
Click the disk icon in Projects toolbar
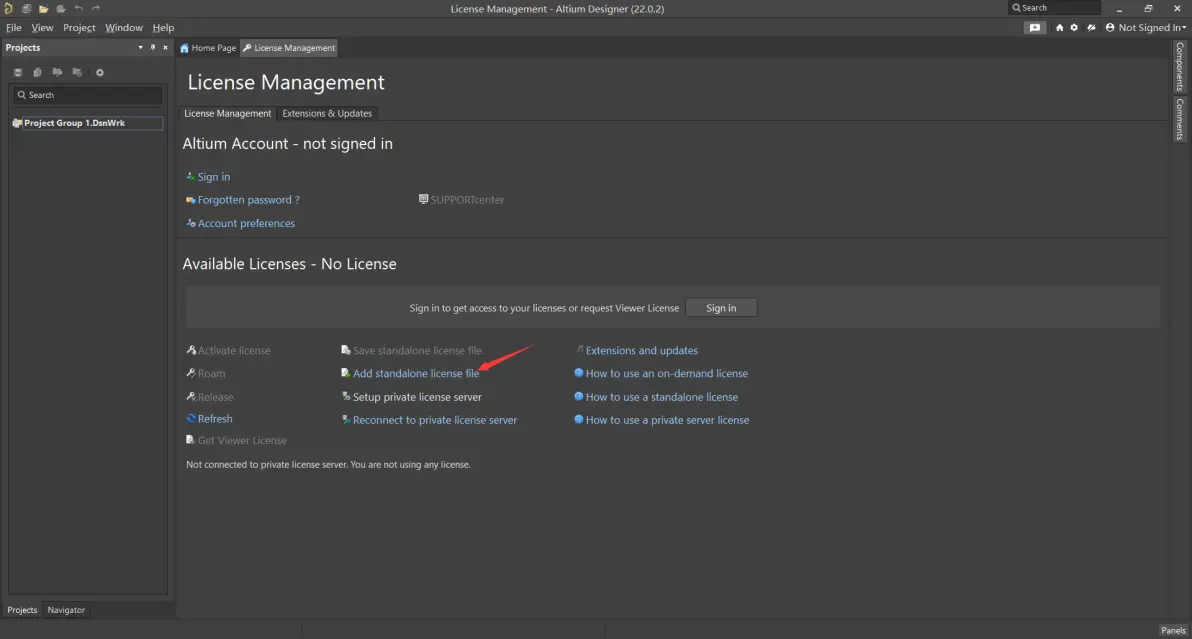(18, 72)
